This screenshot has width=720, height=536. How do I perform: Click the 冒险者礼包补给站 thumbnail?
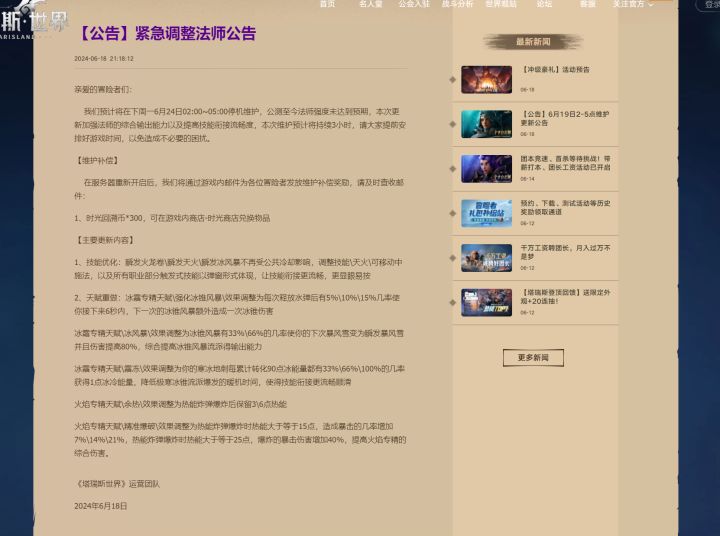point(486,213)
